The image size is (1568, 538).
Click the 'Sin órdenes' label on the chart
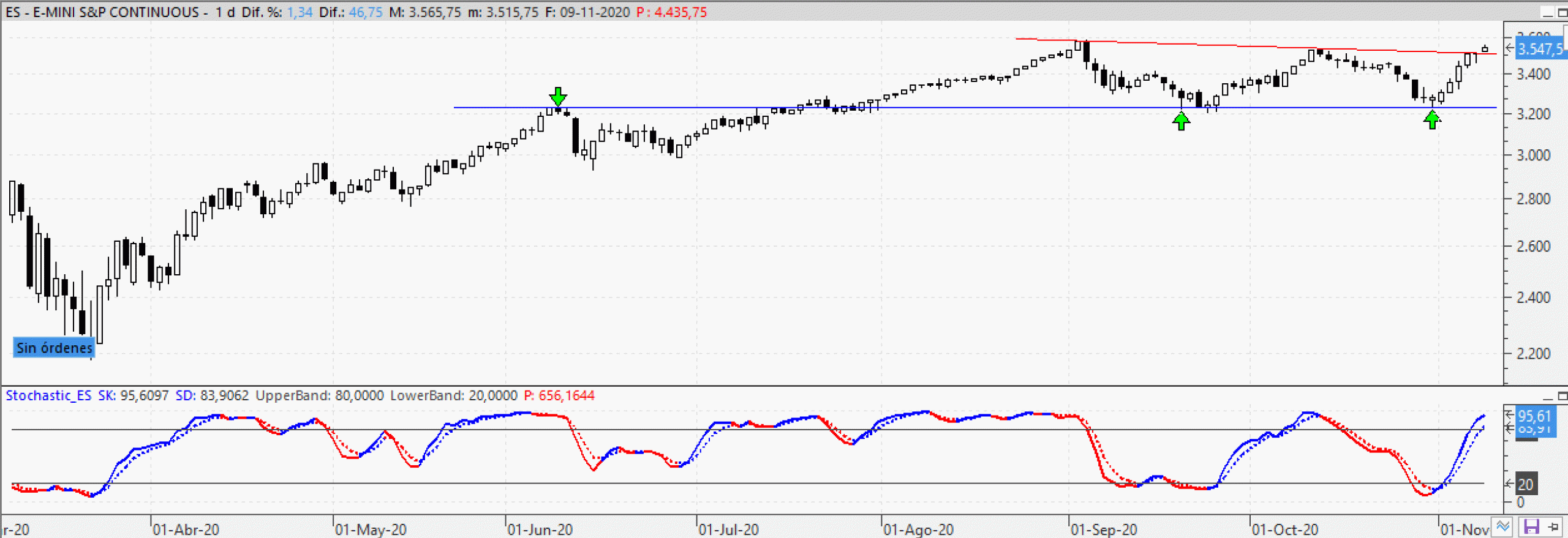click(x=54, y=348)
